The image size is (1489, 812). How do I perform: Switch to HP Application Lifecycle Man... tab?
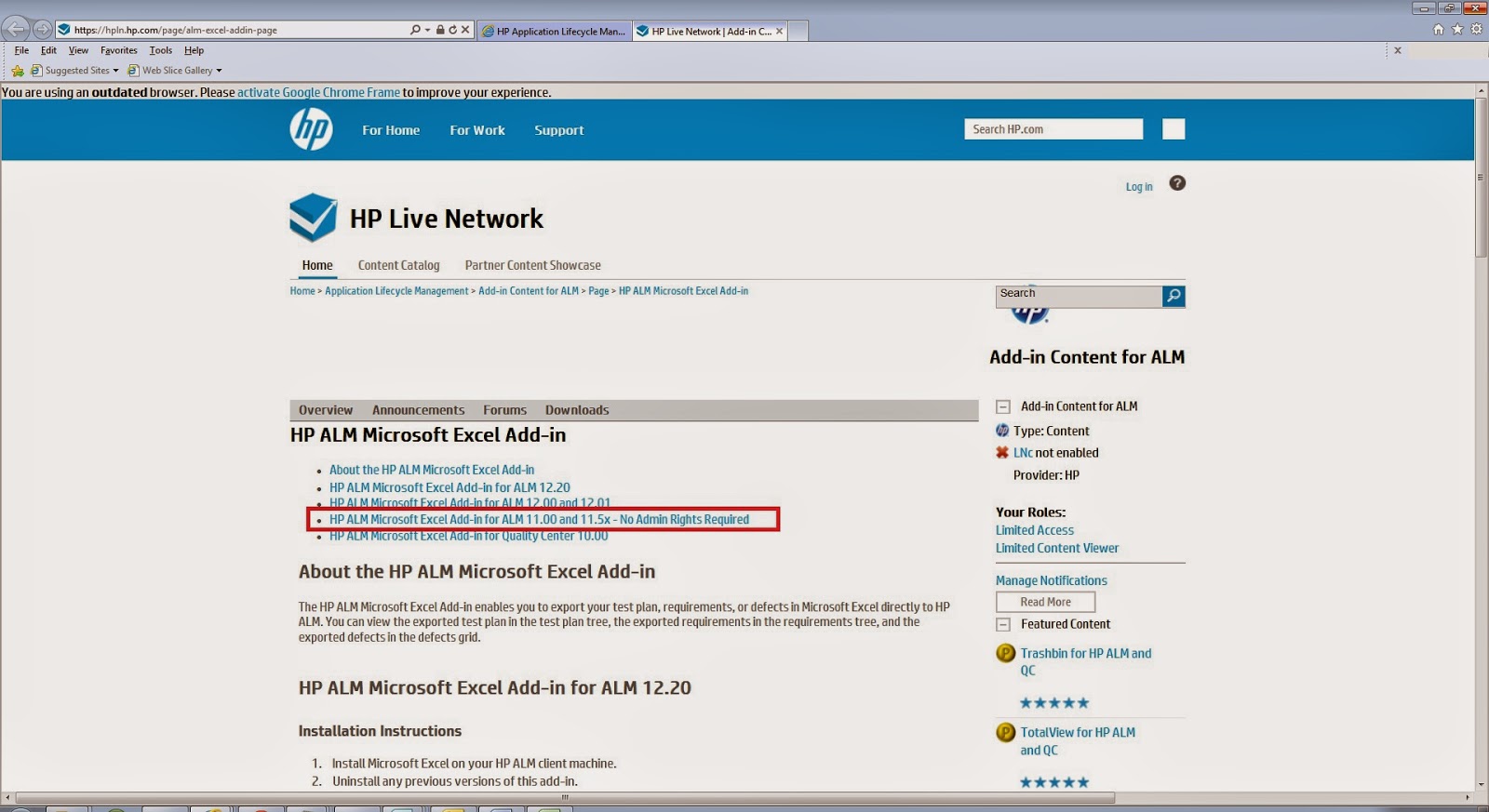coord(555,31)
